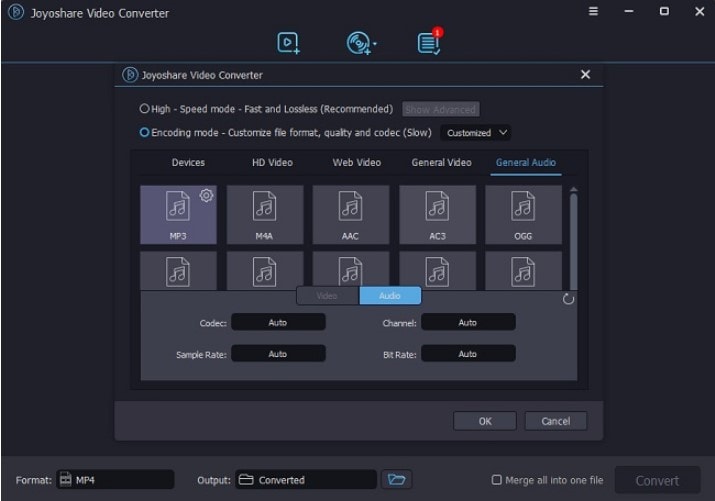This screenshot has height=501, width=715.
Task: Open the Format MP4 selector
Action: 115,480
